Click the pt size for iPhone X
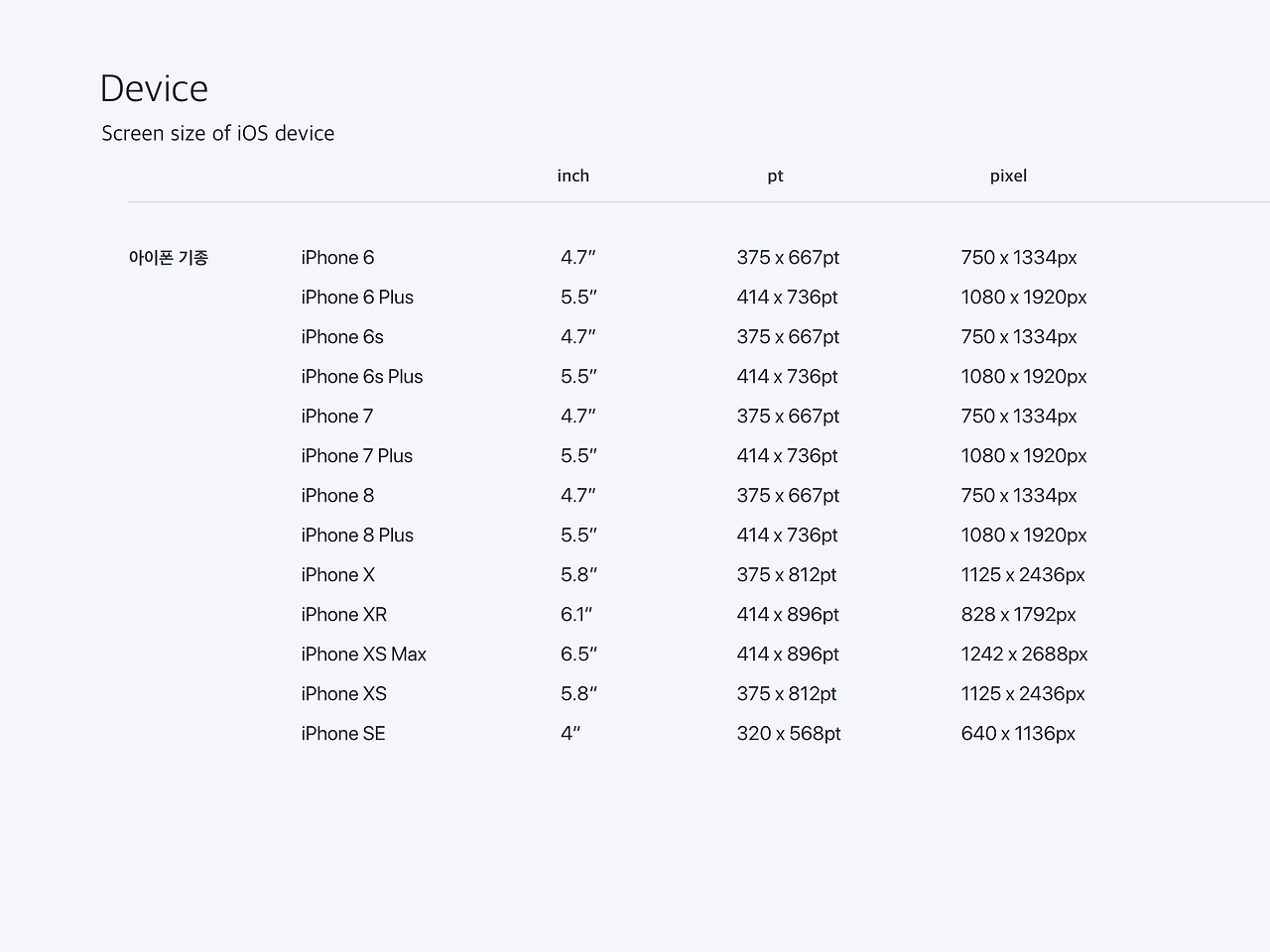 tap(787, 575)
